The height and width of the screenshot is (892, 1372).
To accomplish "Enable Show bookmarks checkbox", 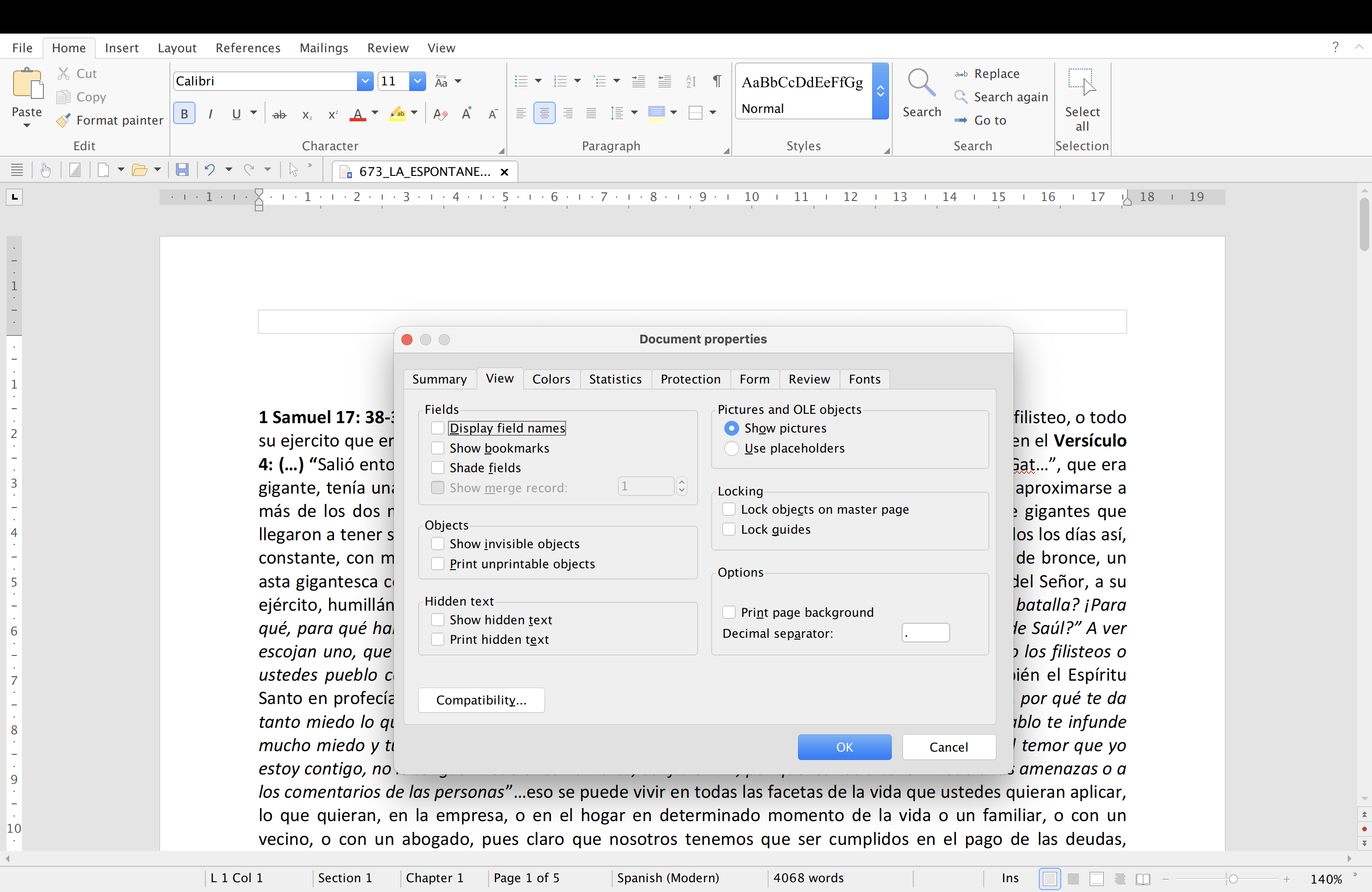I will (x=438, y=448).
